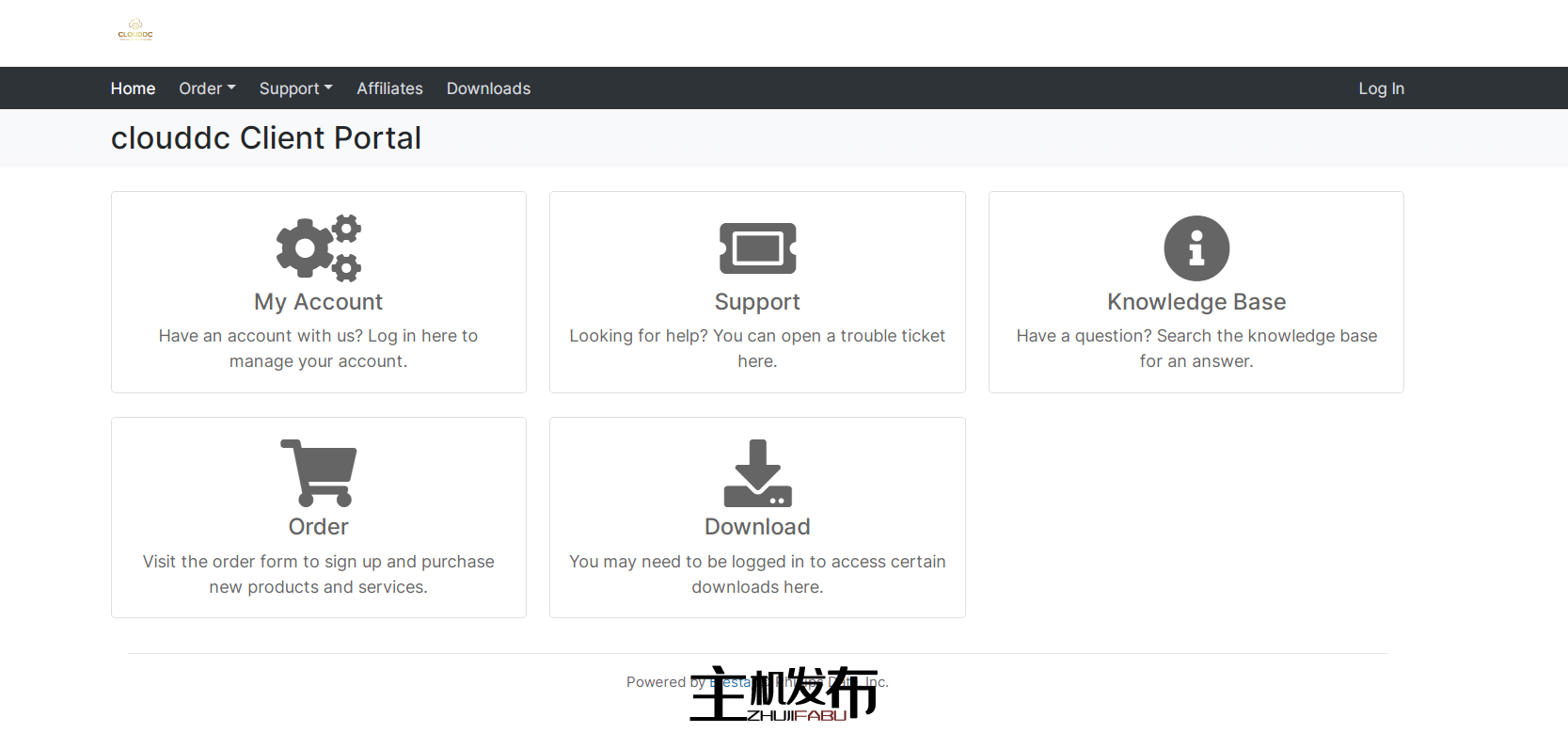Click the clouddc logo at top
This screenshot has height=749, width=1568.
click(x=135, y=30)
